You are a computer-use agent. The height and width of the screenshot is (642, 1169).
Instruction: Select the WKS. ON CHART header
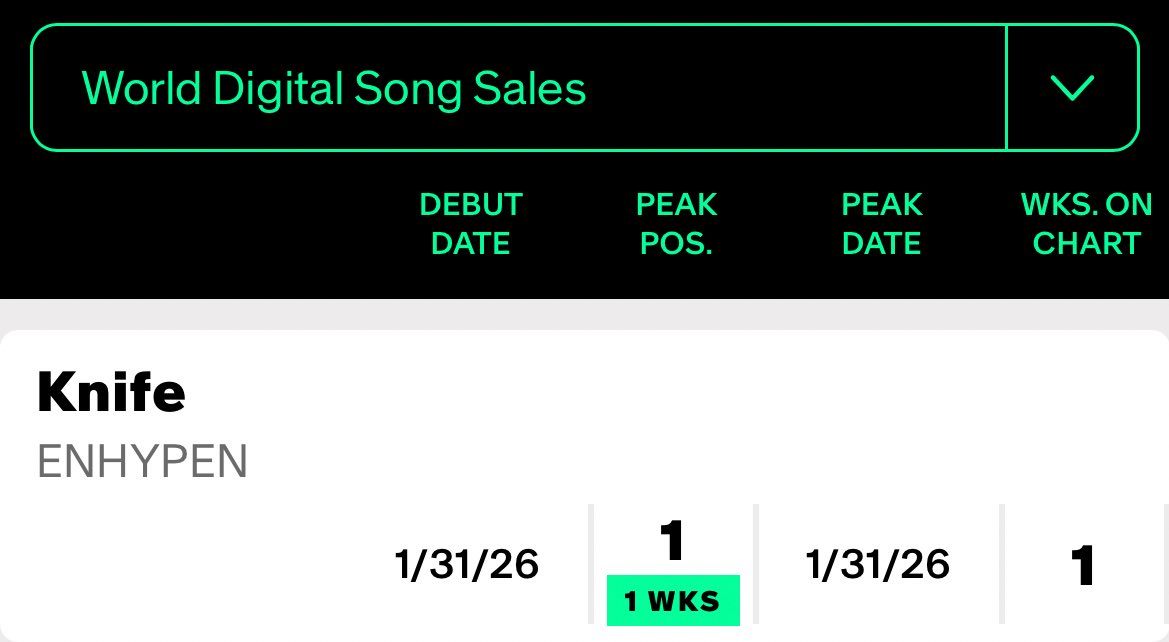(x=1086, y=224)
